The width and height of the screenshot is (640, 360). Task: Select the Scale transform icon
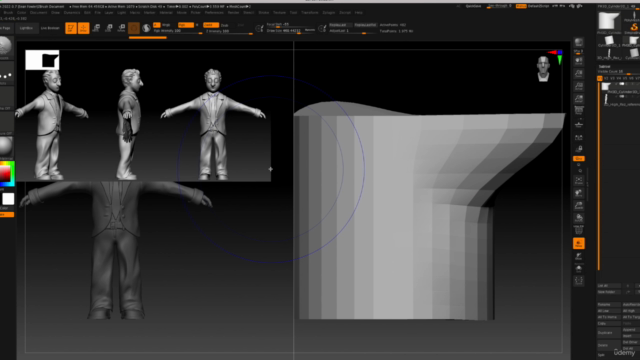pos(109,28)
